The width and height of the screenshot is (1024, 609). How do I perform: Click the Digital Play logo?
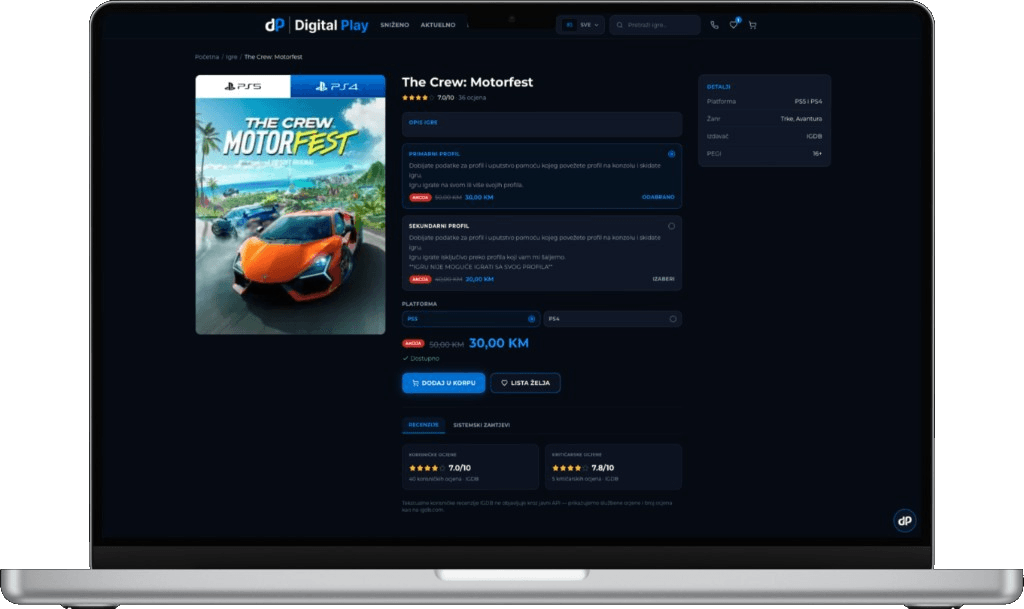coord(316,25)
